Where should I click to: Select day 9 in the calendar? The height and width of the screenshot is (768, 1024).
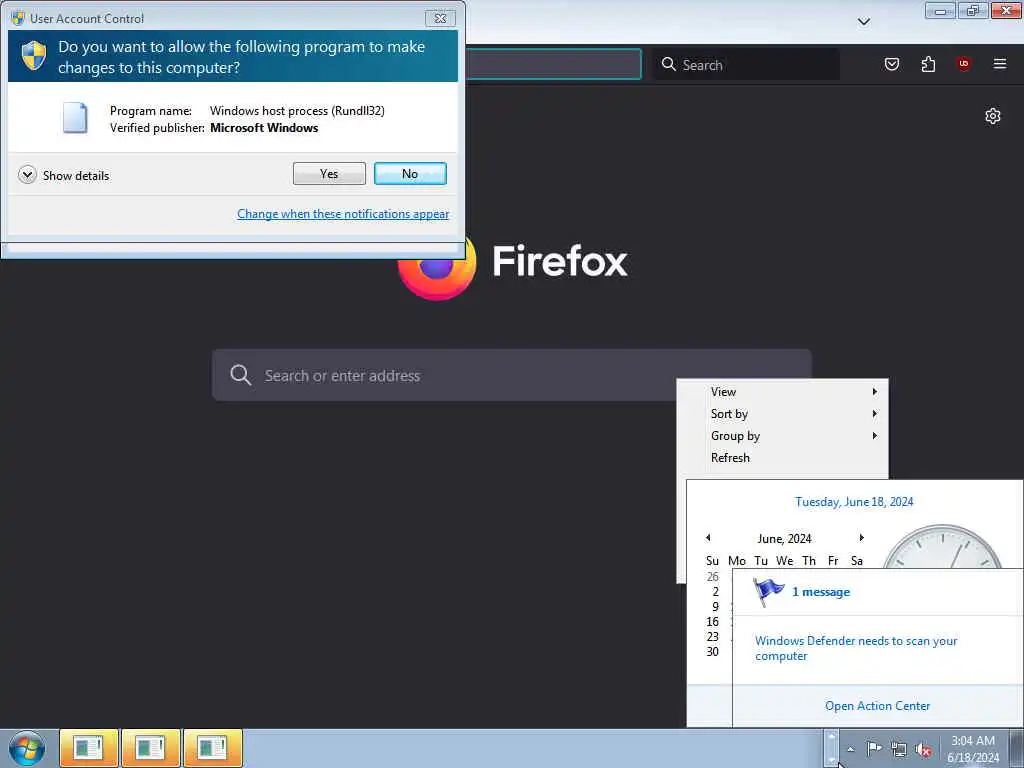[715, 607]
